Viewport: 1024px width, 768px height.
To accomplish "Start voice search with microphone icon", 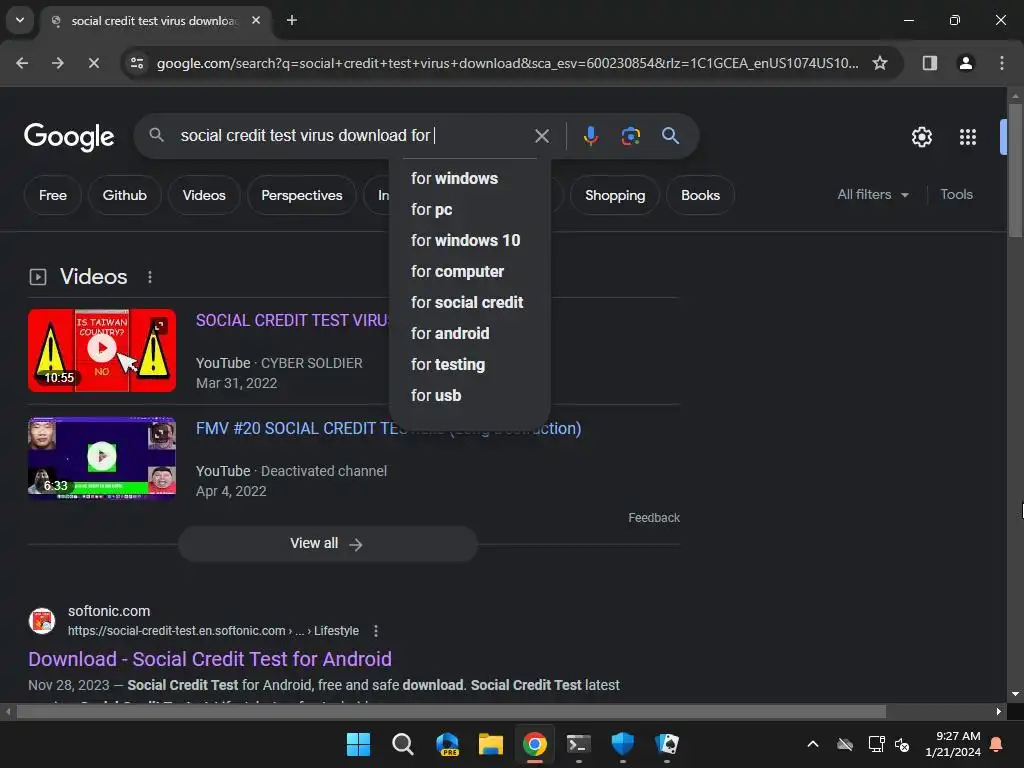I will (x=590, y=136).
